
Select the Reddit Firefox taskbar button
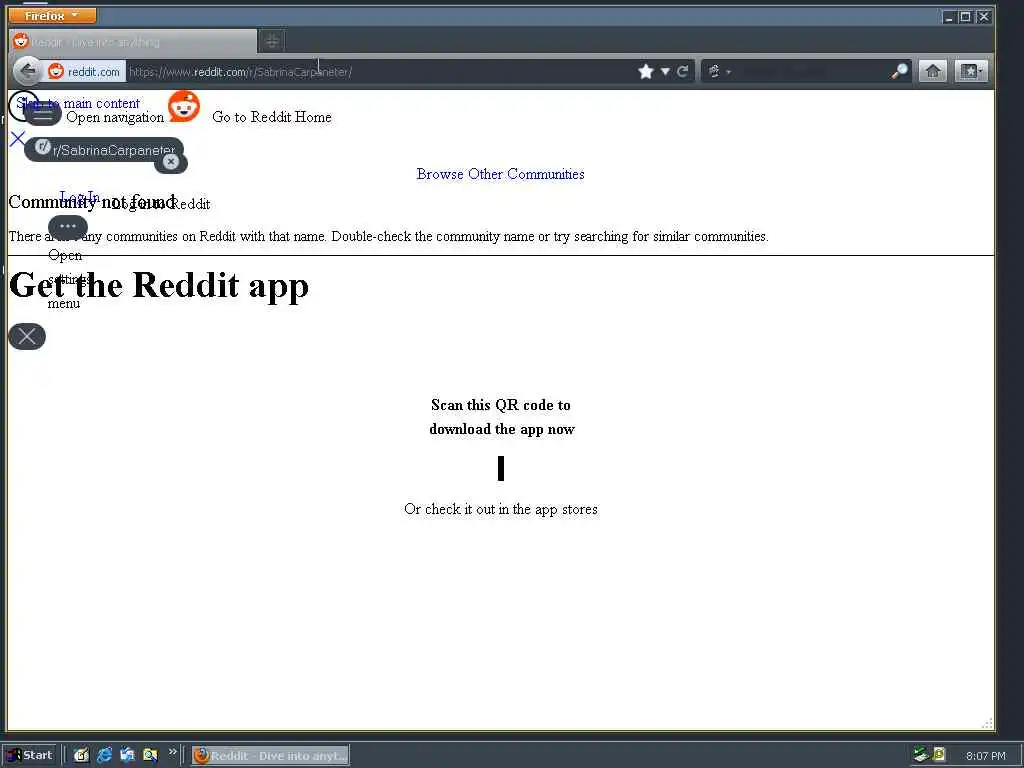[270, 756]
